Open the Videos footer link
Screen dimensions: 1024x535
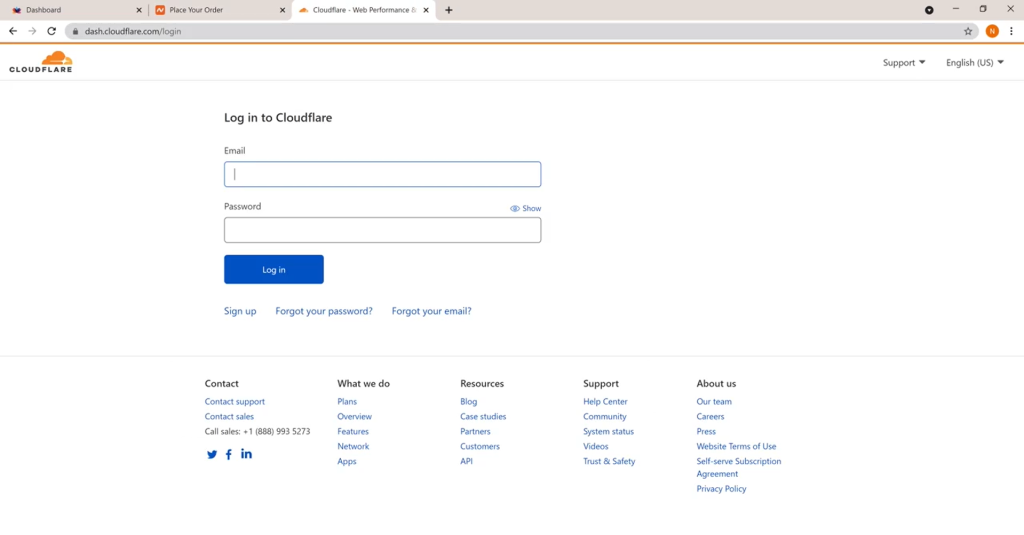(596, 447)
